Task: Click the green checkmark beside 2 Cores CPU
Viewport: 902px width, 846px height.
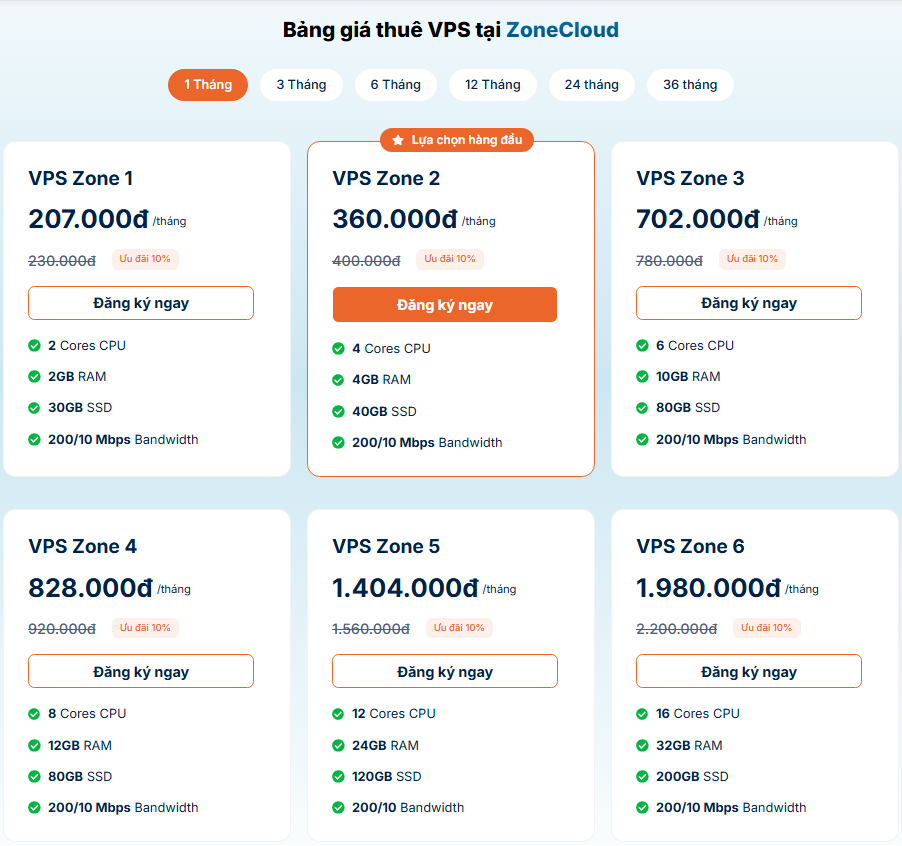Action: (36, 345)
